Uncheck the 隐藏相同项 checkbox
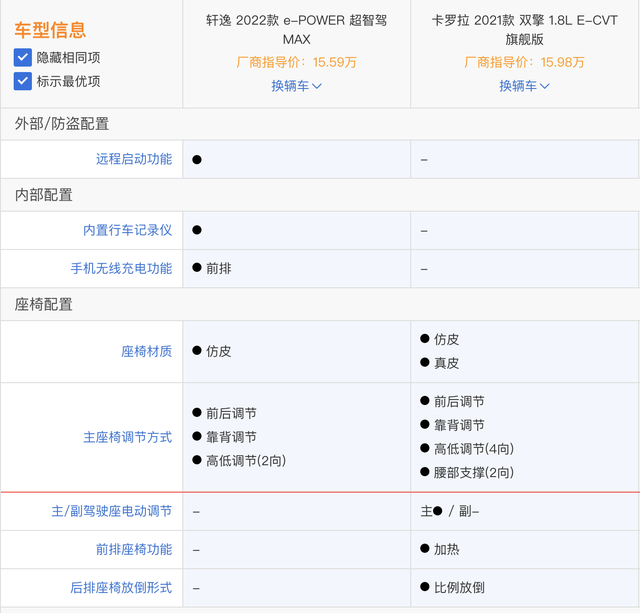 [x=22, y=58]
